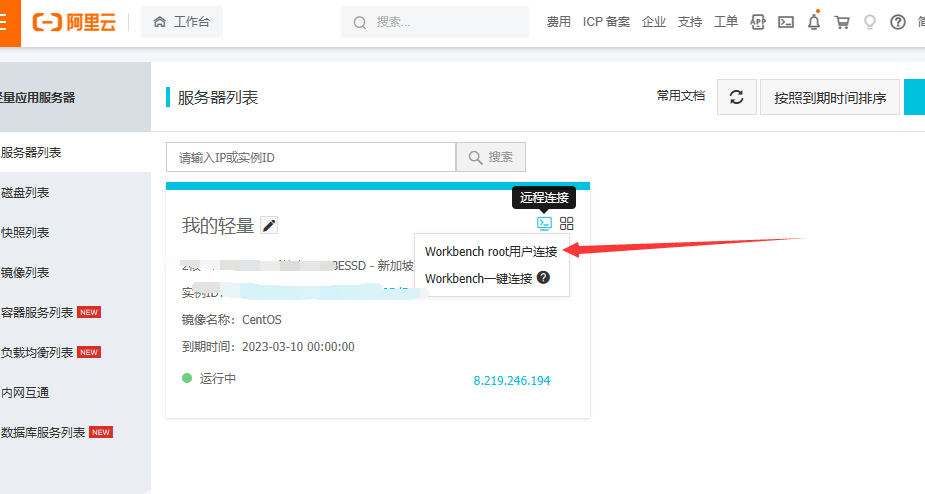Screen dimensions: 925x494
Task: Open the 企业 menu
Action: coord(654,22)
